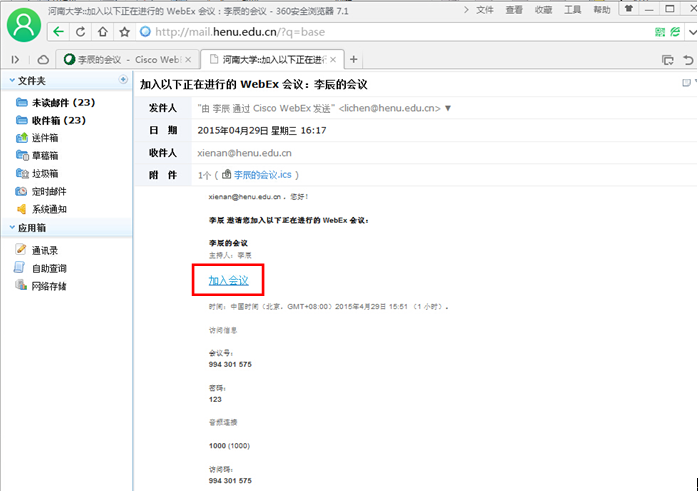698x491 pixels.
Task: Reload the page with refresh icon
Action: pos(81,32)
